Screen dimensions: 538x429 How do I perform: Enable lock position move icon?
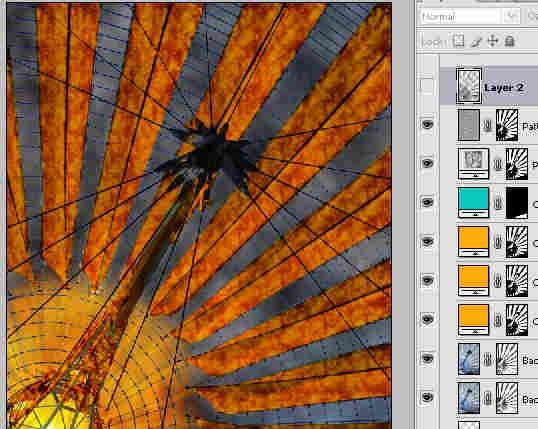click(x=493, y=41)
